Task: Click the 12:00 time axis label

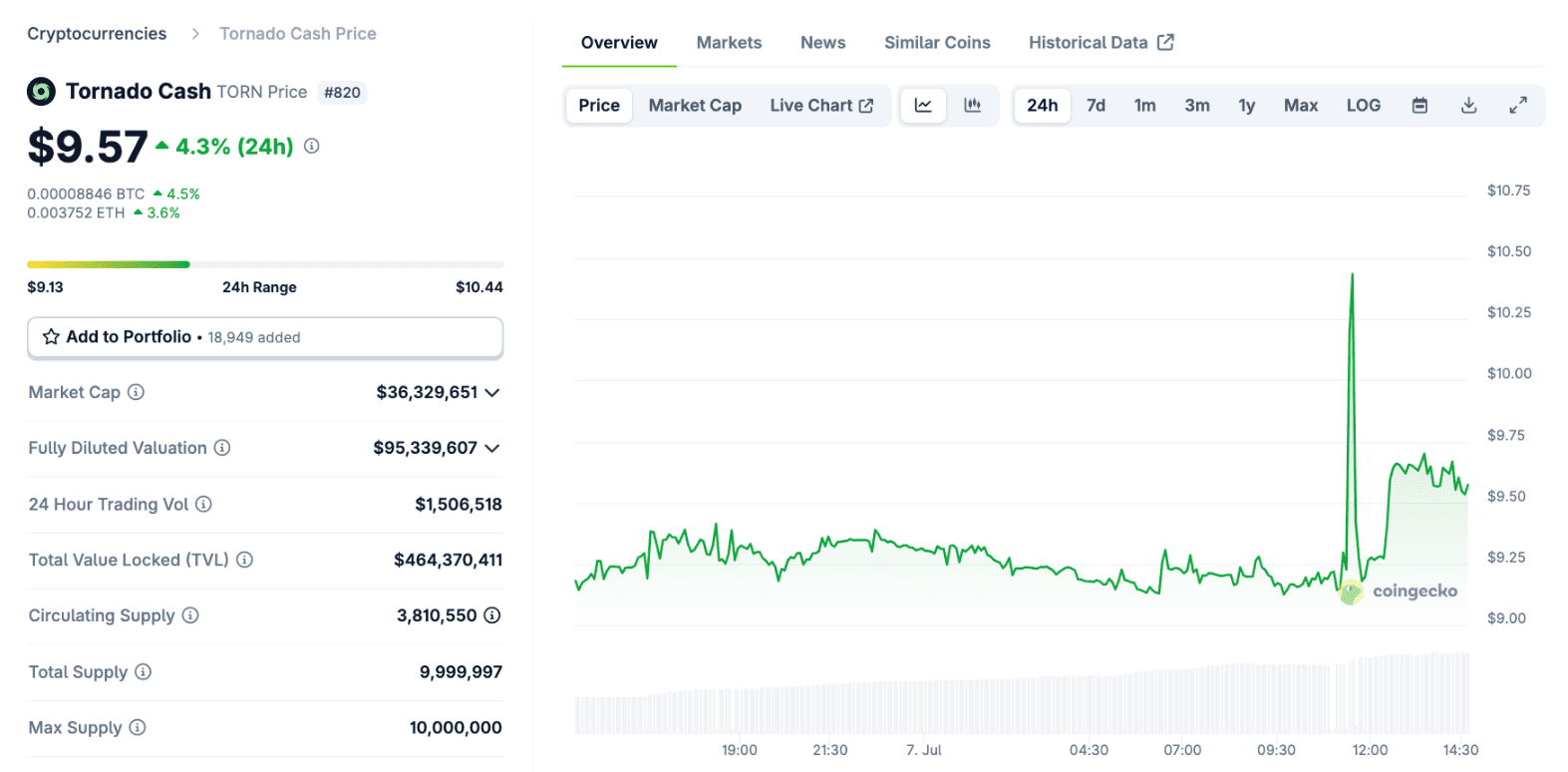Action: point(1370,750)
